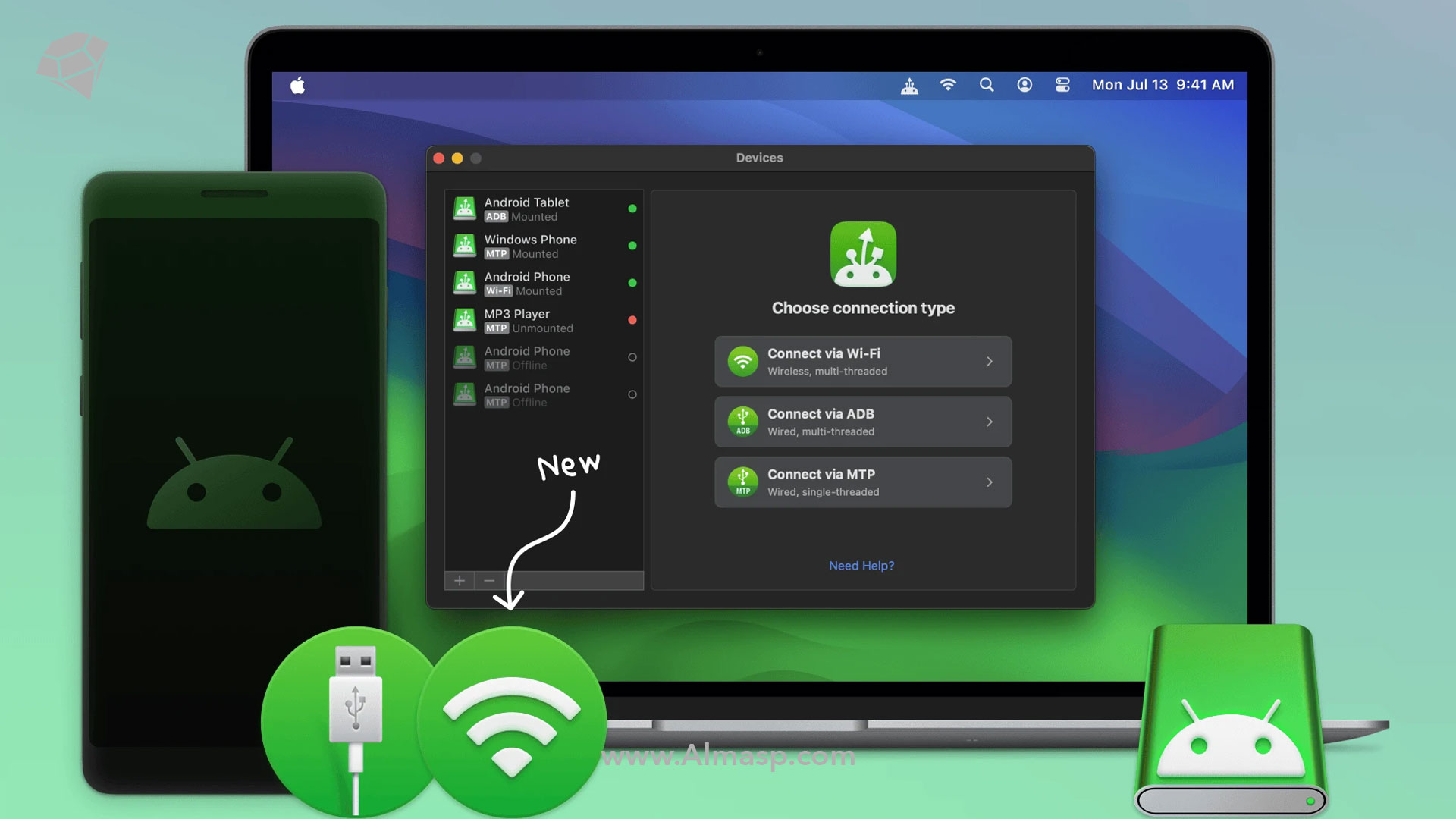Expand Connect via MTP chevron

(990, 482)
